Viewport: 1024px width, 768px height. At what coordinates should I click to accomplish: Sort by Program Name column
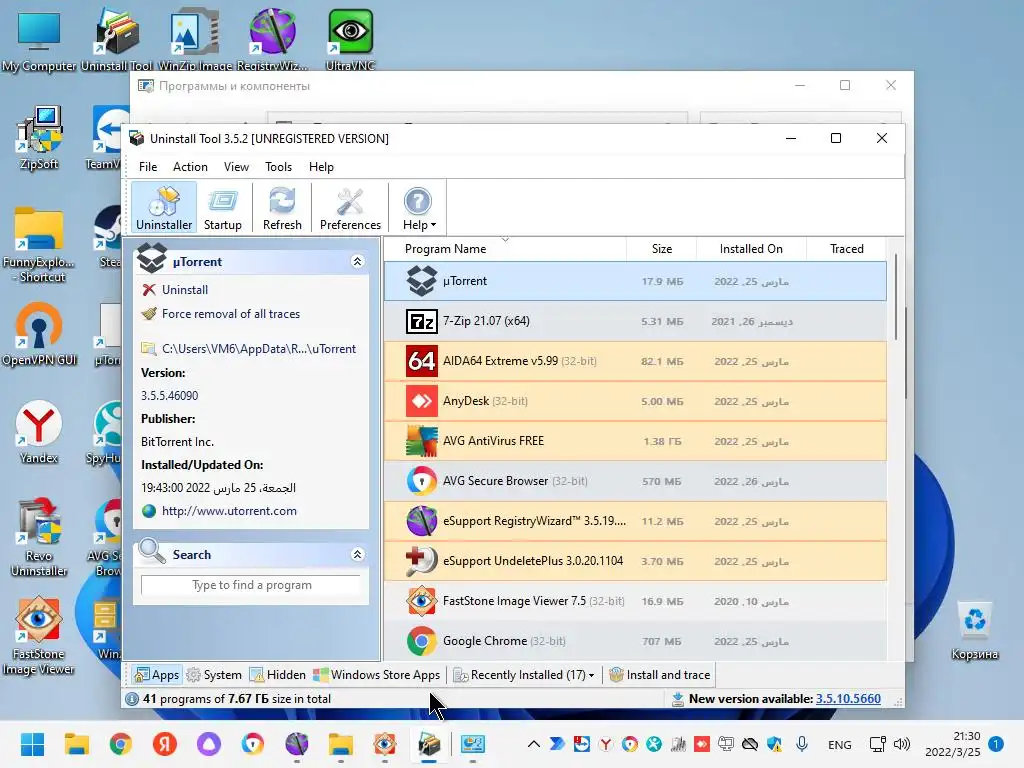(445, 249)
